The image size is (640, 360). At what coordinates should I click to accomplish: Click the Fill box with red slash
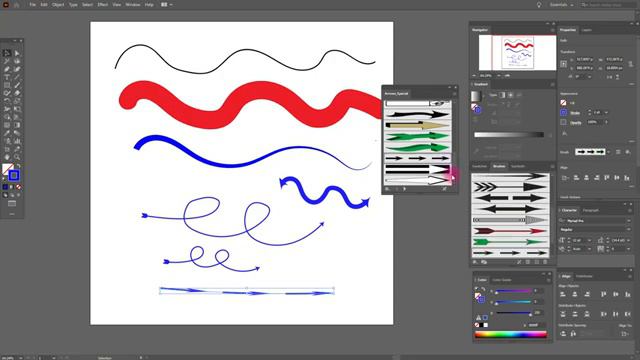(x=7, y=169)
